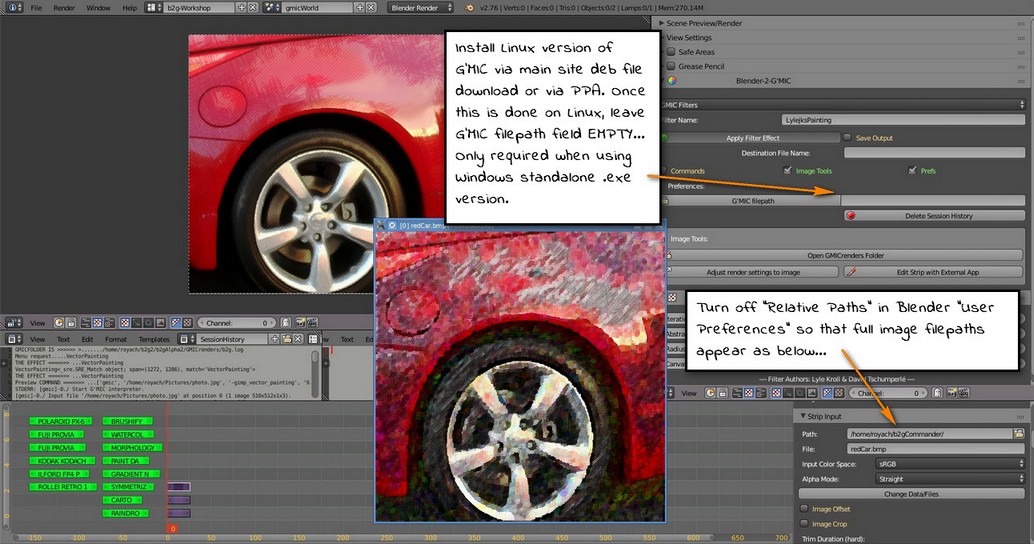Click the Apply Filter Effect button
This screenshot has width=1034, height=544.
point(752,138)
